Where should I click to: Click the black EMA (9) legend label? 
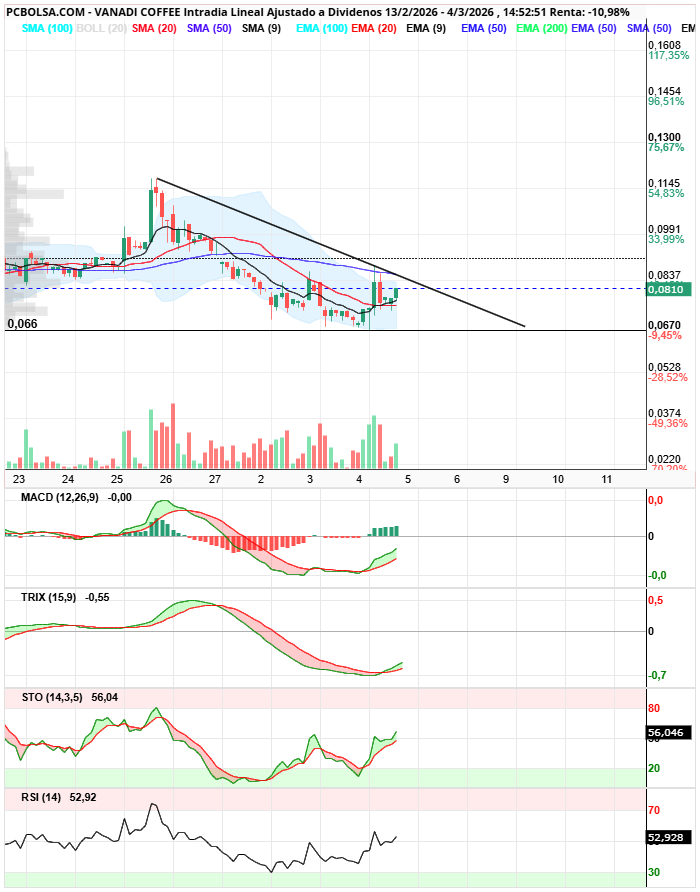pyautogui.click(x=426, y=28)
